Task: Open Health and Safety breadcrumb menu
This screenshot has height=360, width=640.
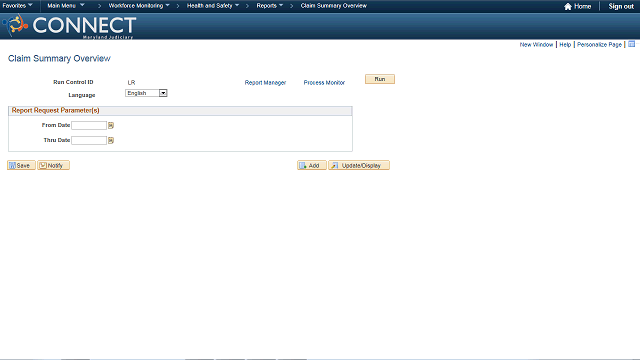Action: coord(213,6)
